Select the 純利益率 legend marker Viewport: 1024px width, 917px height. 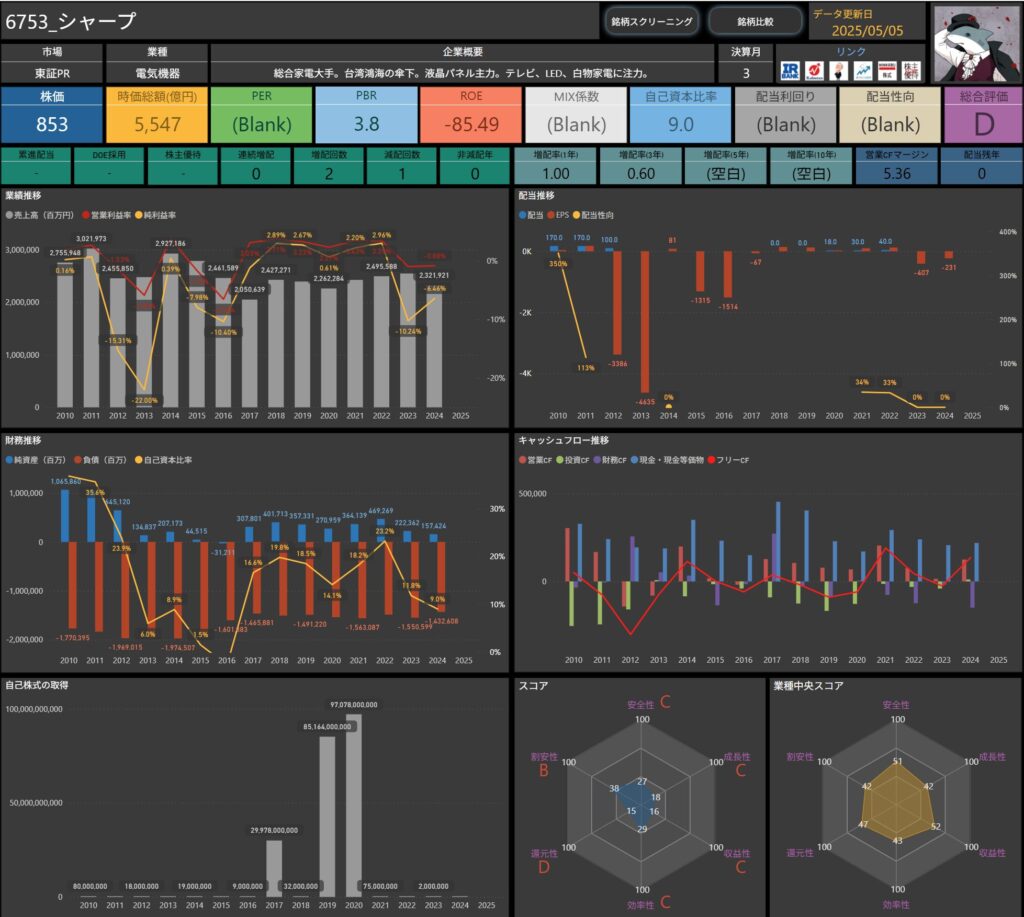138,215
